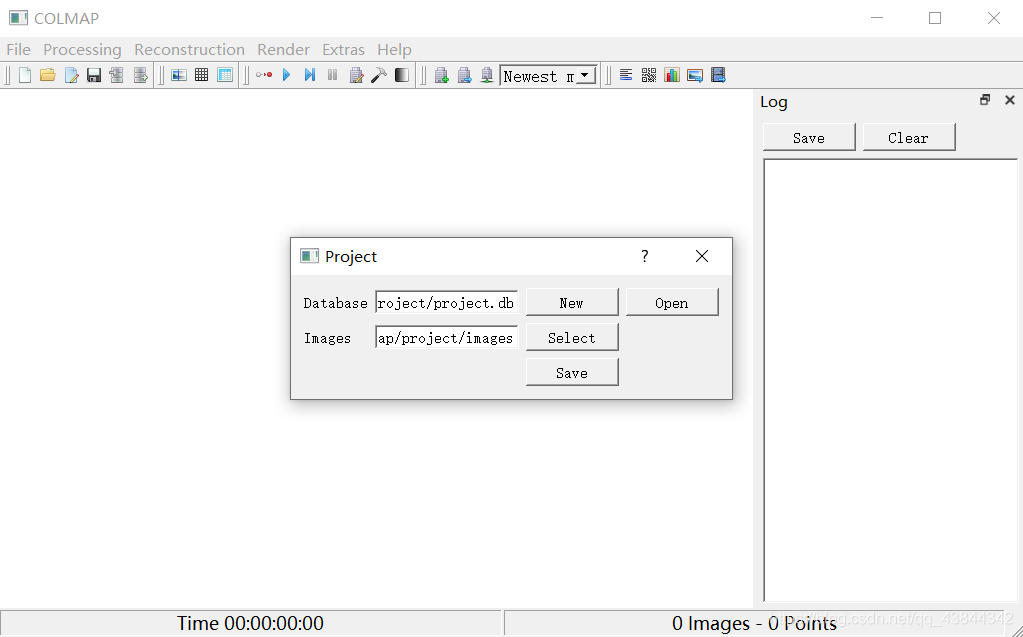Click Clear button in Log panel
1023x637 pixels.
(x=909, y=137)
